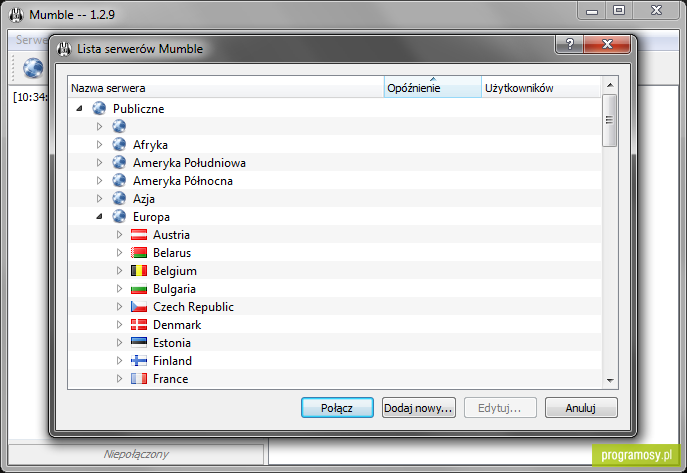Click the Finland flag icon
This screenshot has width=687, height=473.
tap(139, 361)
